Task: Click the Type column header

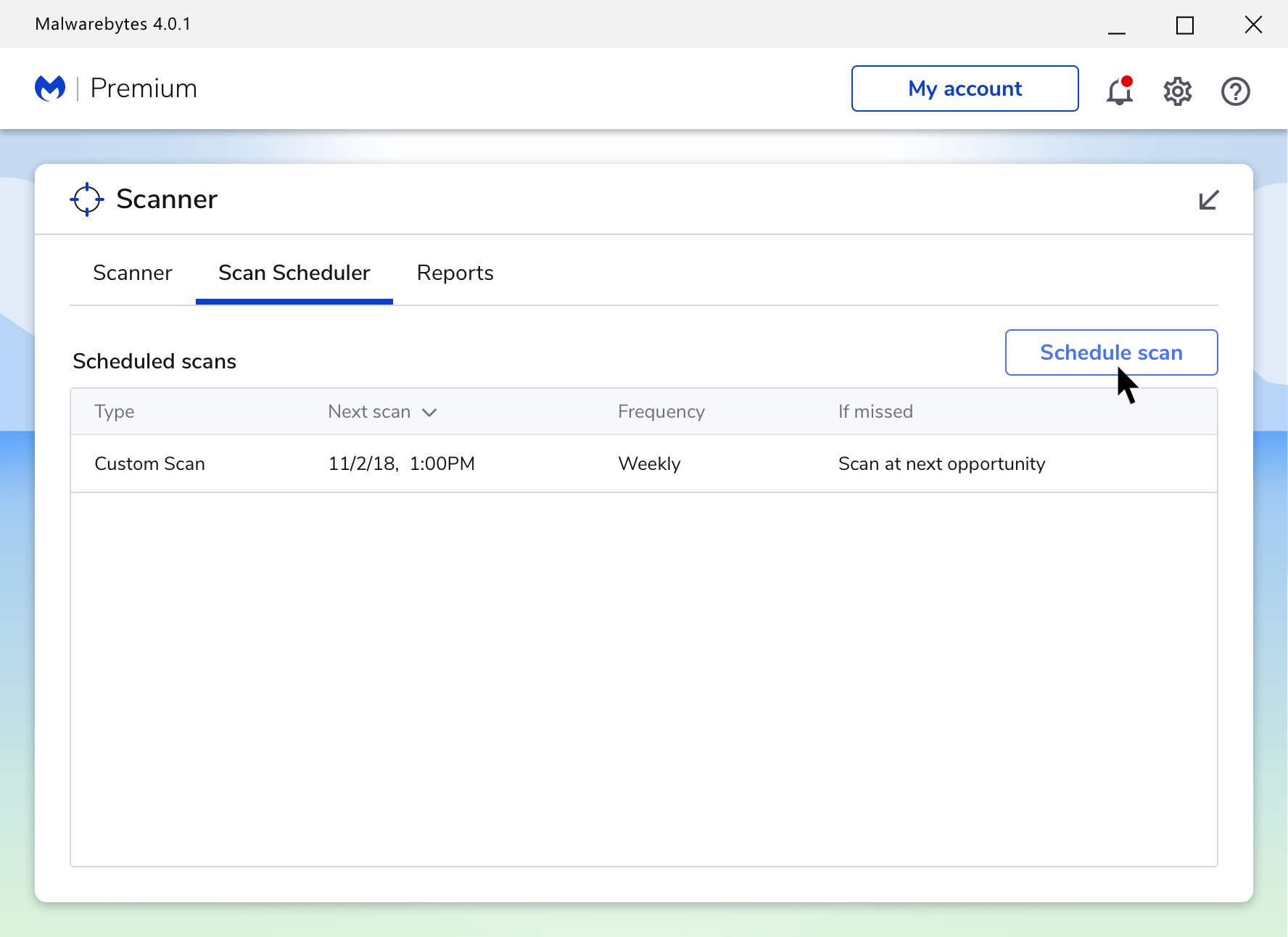Action: (x=115, y=412)
